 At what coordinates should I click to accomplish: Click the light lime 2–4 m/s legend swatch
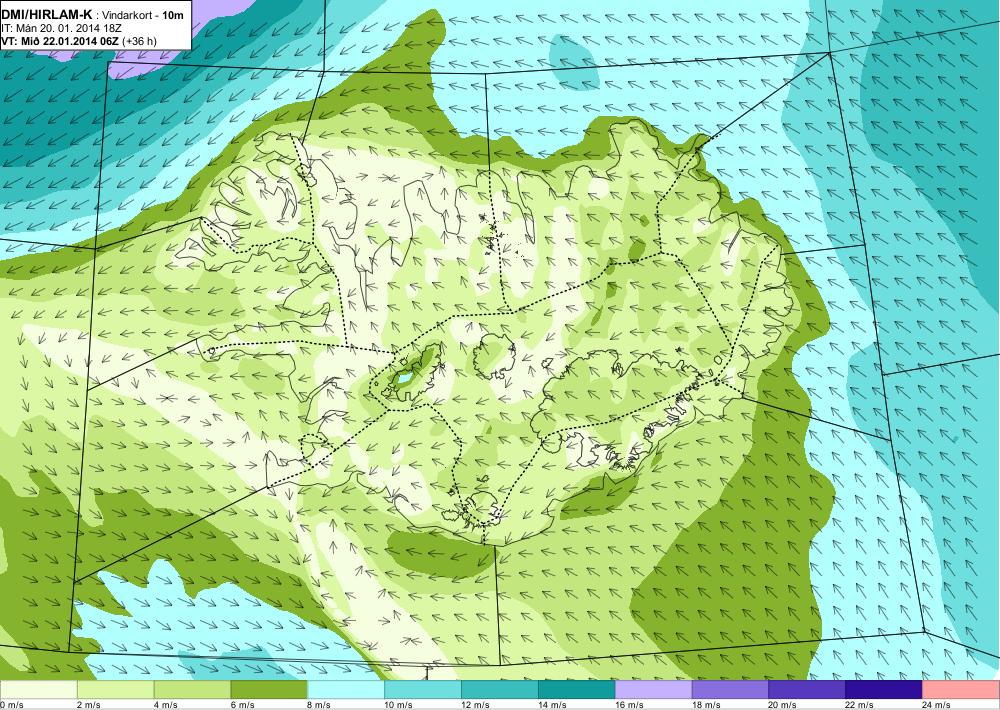pyautogui.click(x=115, y=690)
